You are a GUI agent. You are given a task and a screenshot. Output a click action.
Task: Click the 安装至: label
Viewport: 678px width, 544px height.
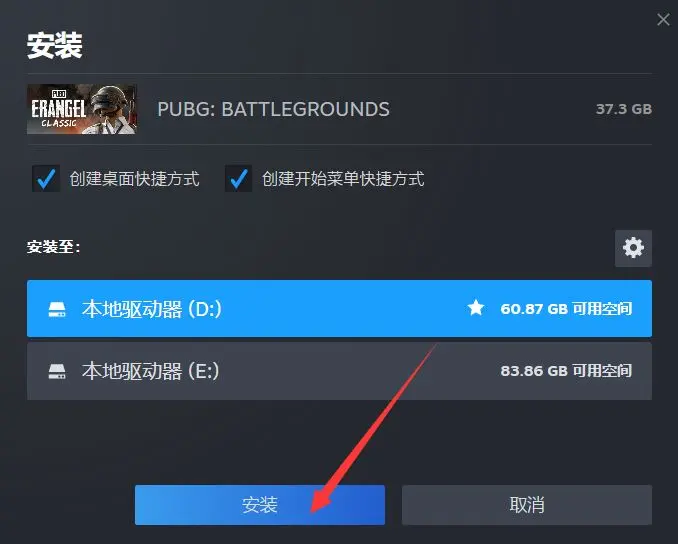pos(54,247)
